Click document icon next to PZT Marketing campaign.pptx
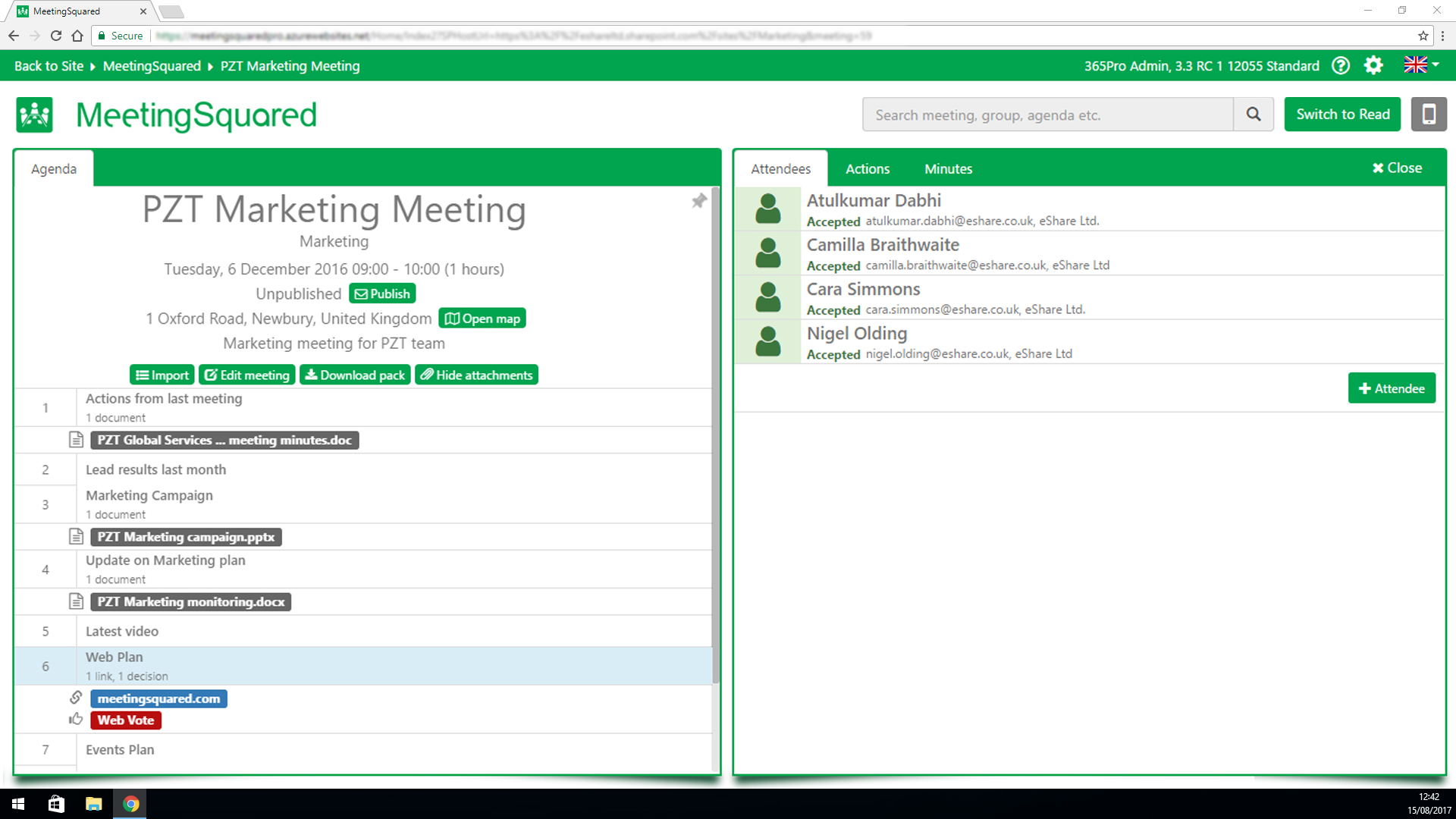 click(x=76, y=537)
